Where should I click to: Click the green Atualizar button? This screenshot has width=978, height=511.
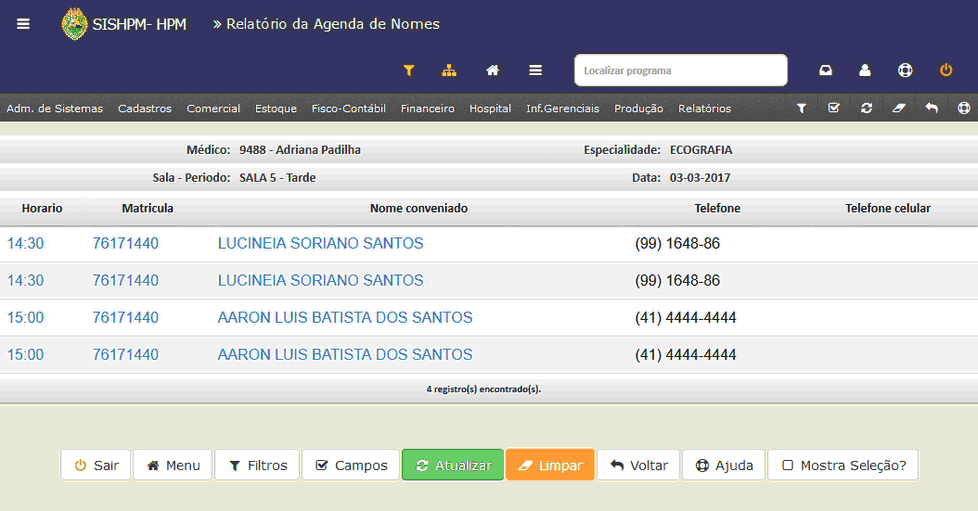coord(453,465)
